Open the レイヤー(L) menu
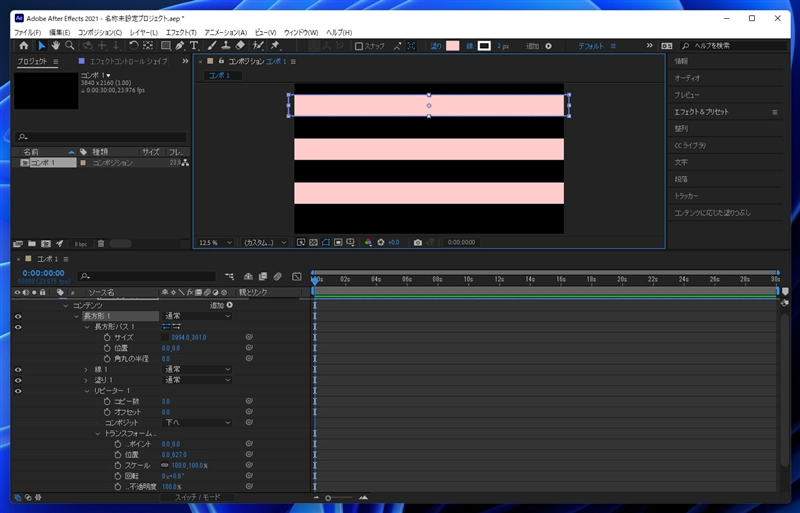The image size is (800, 513). pos(143,33)
